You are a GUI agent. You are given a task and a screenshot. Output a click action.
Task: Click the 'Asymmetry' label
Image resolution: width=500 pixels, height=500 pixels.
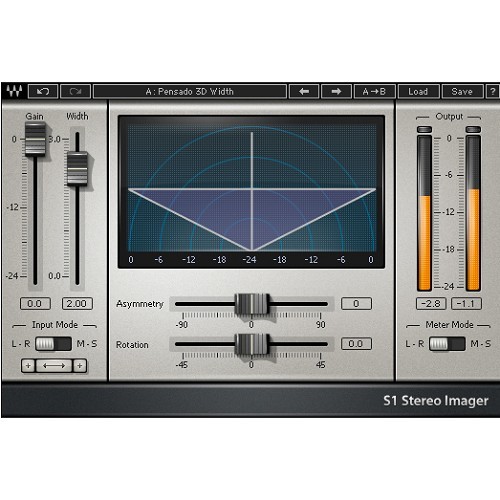click(x=140, y=304)
